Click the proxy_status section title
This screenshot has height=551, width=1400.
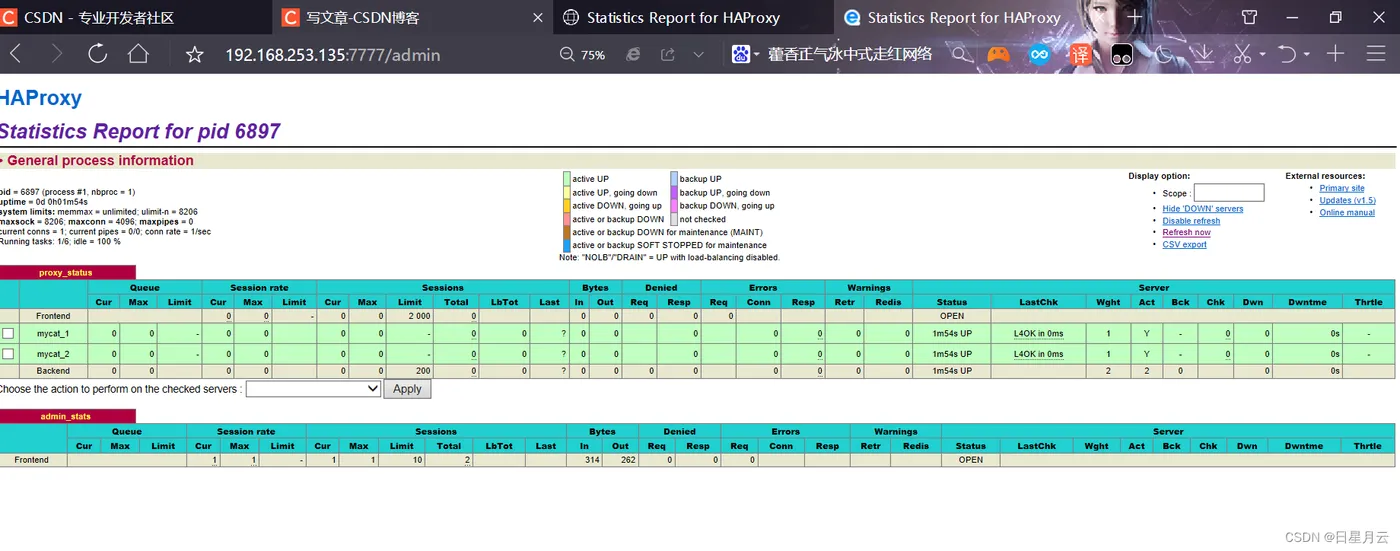(65, 272)
